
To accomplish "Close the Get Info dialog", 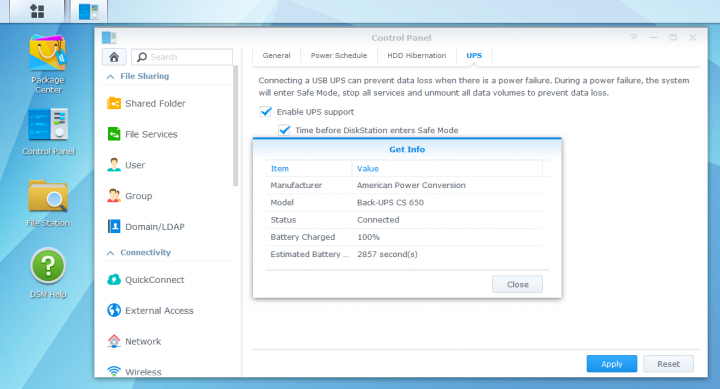I will [518, 284].
